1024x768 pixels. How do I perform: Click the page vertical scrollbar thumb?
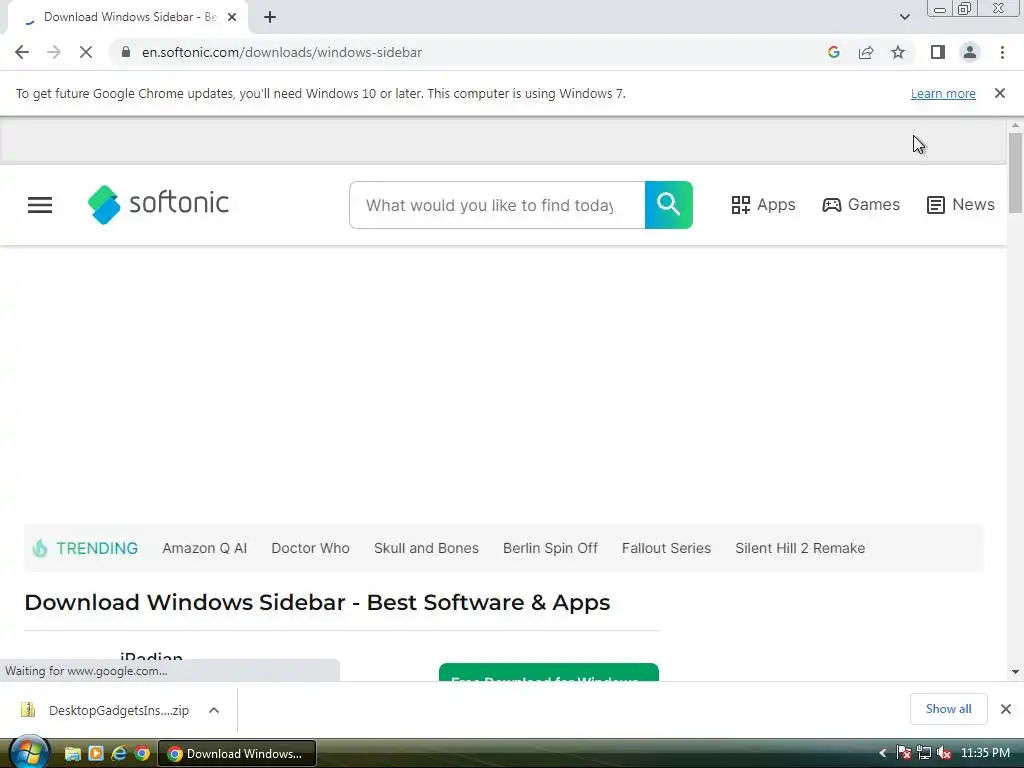[1015, 172]
